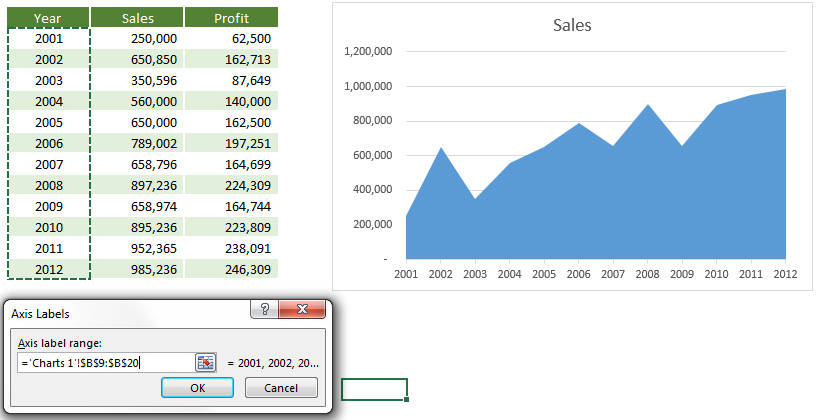
Task: Select the profit value 164,699
Action: point(231,165)
